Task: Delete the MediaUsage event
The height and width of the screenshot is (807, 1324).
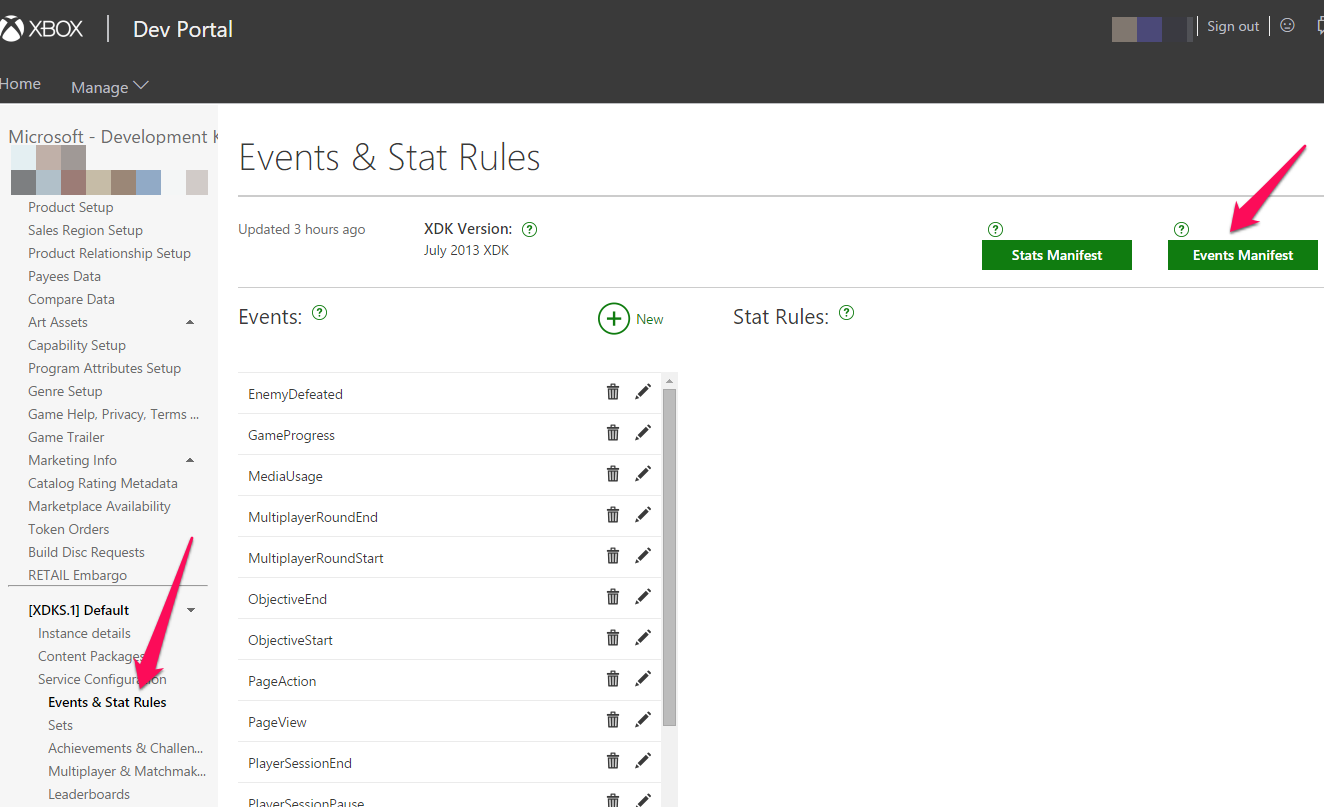Action: pos(613,474)
